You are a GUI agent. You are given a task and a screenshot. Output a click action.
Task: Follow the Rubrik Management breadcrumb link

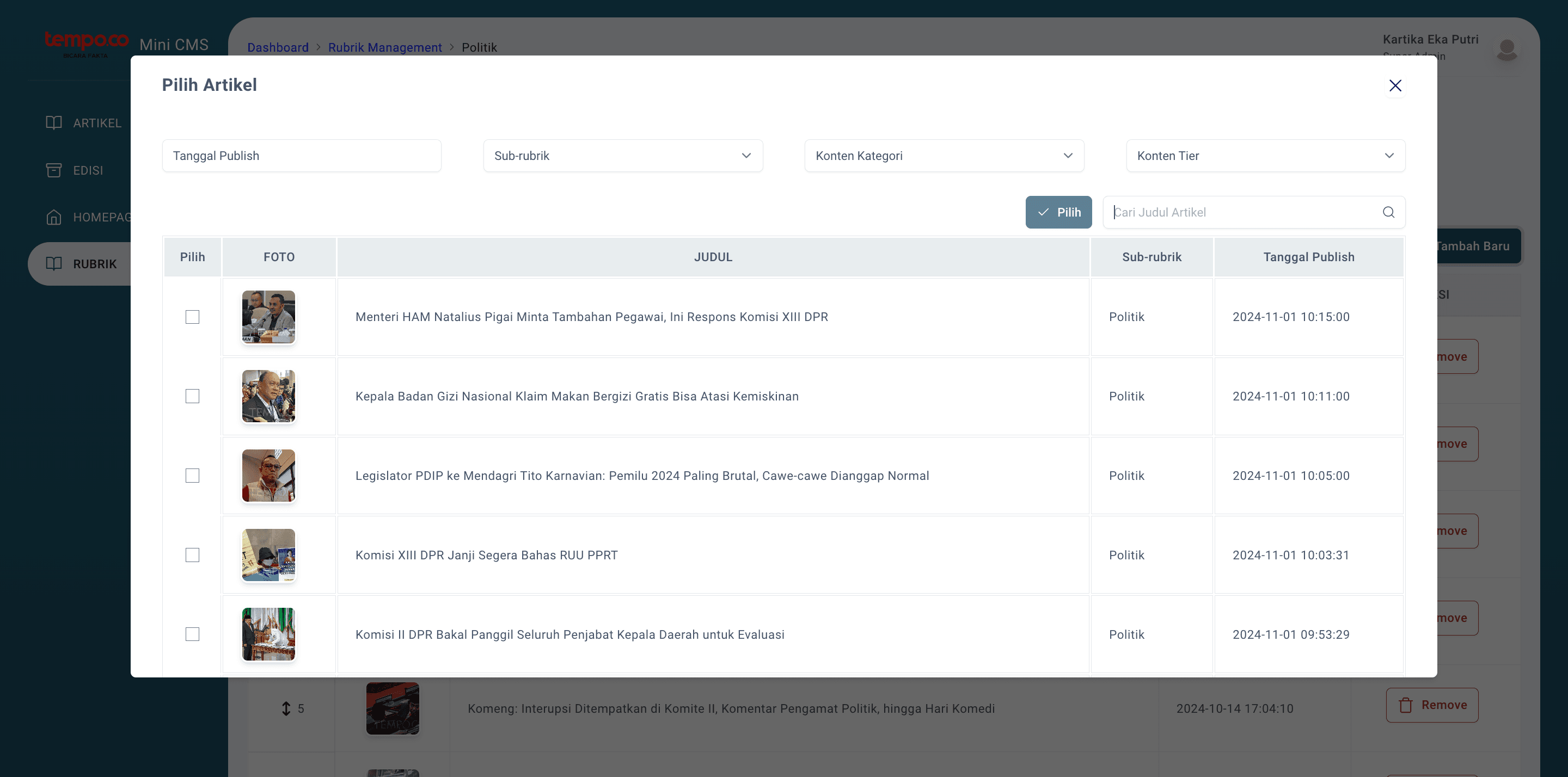pyautogui.click(x=385, y=47)
